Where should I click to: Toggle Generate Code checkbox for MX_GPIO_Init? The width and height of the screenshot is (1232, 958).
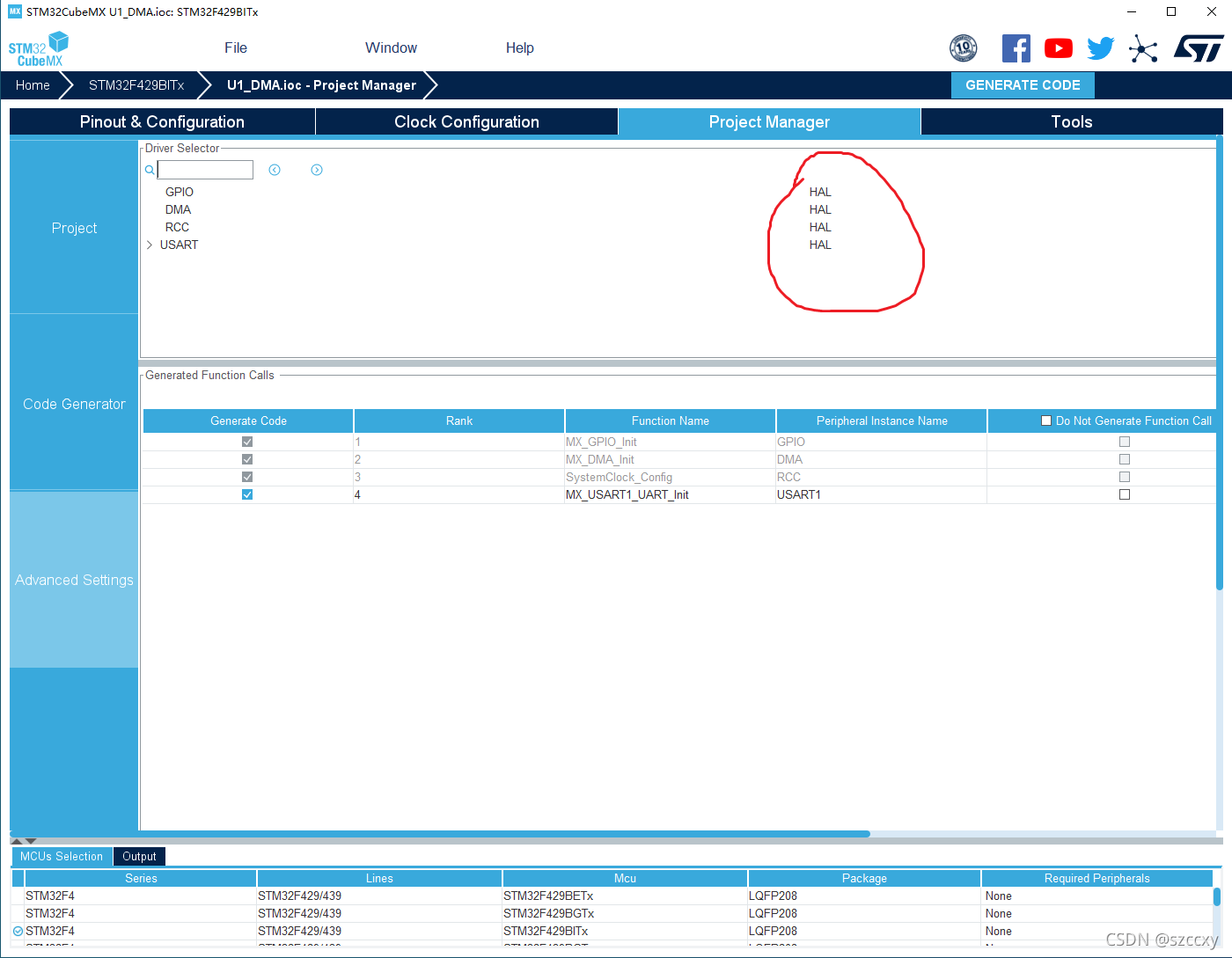click(247, 442)
